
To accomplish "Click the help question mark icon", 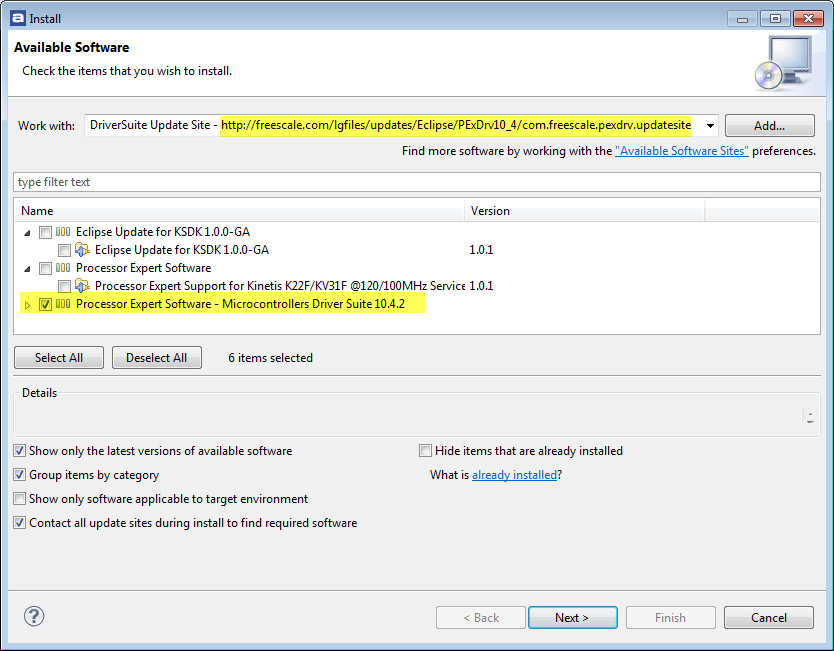I will pyautogui.click(x=34, y=617).
